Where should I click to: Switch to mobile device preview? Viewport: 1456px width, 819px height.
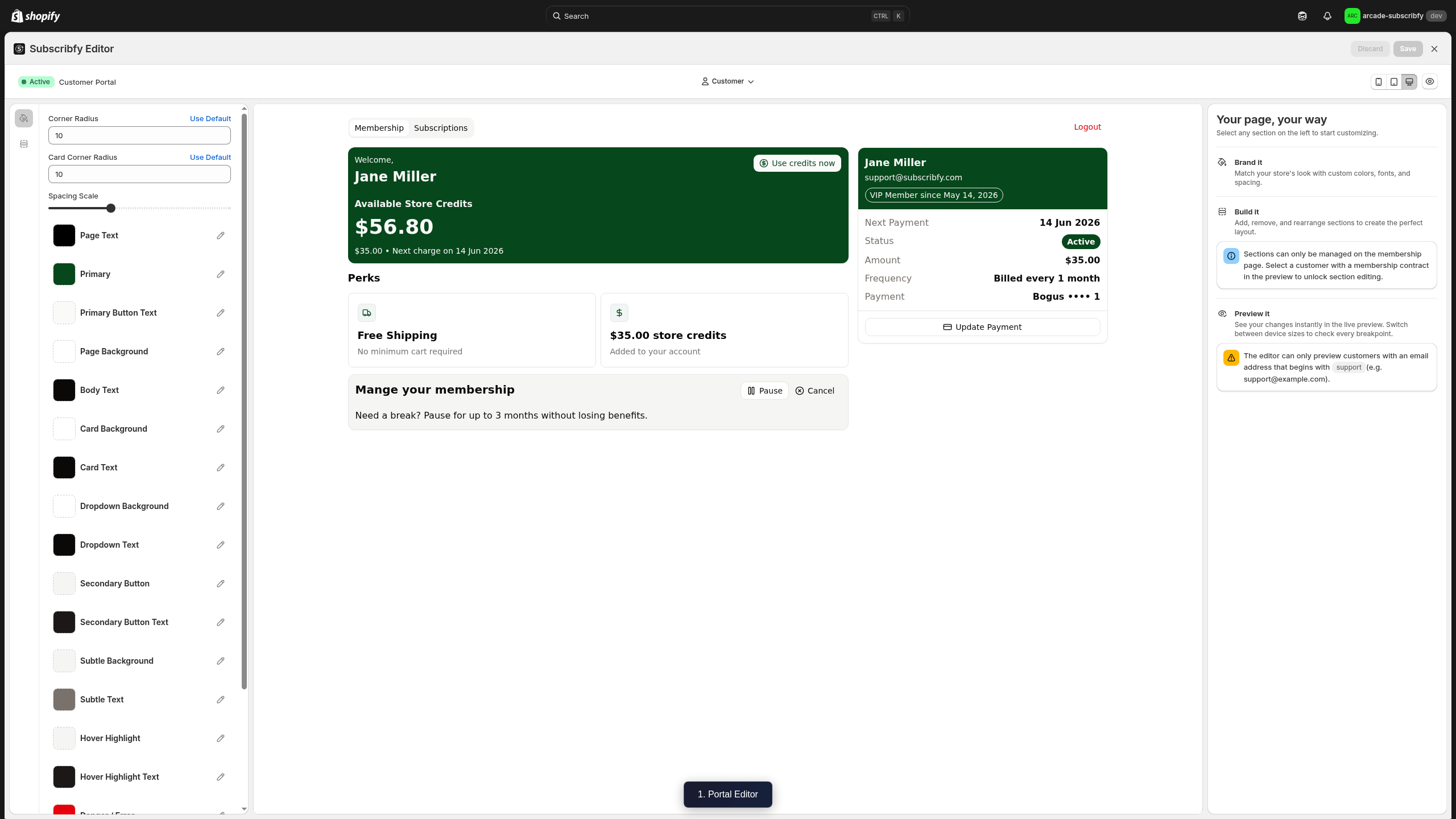1379,82
